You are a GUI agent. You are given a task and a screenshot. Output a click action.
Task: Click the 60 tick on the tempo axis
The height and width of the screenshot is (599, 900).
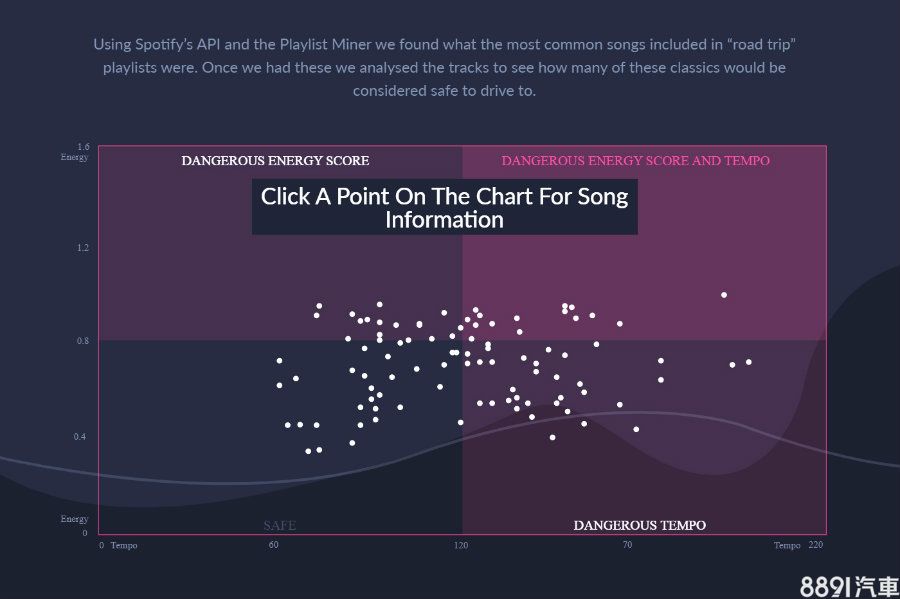(x=274, y=546)
